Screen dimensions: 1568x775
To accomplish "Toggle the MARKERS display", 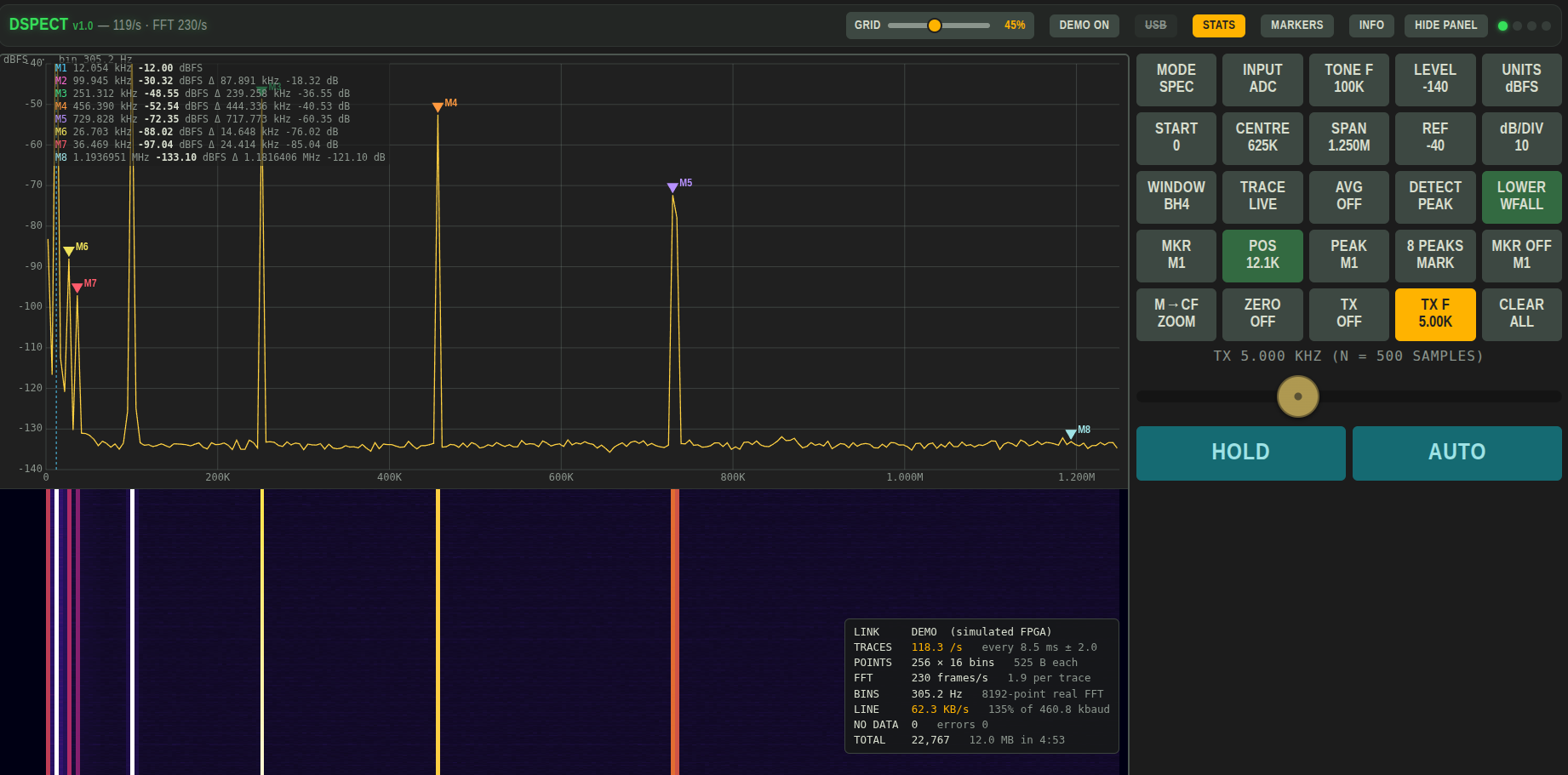I will pos(1296,26).
